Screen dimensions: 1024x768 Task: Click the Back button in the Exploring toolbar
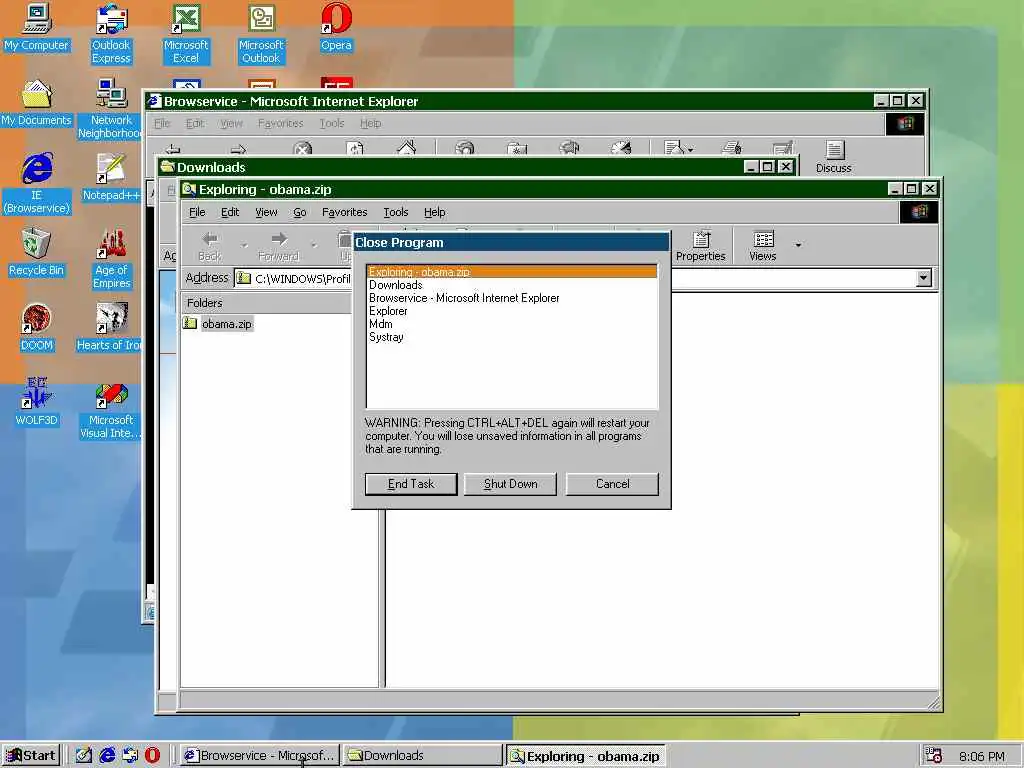[x=210, y=246]
